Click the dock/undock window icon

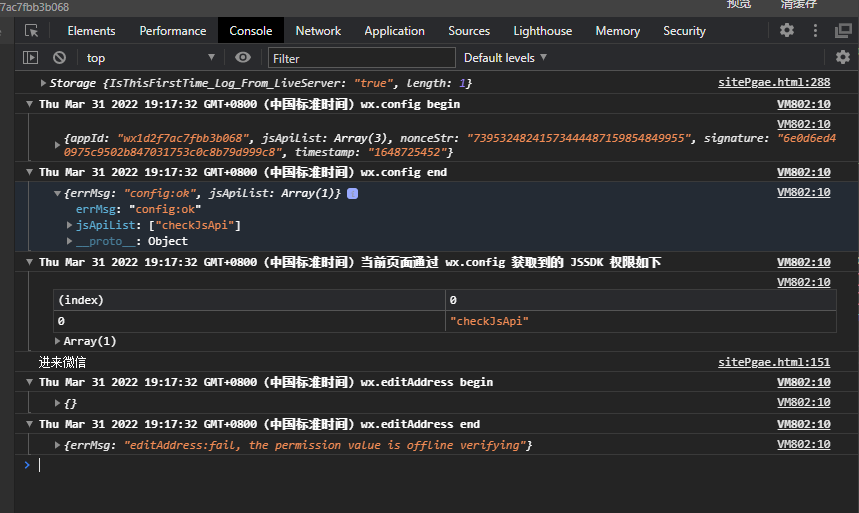pyautogui.click(x=844, y=31)
